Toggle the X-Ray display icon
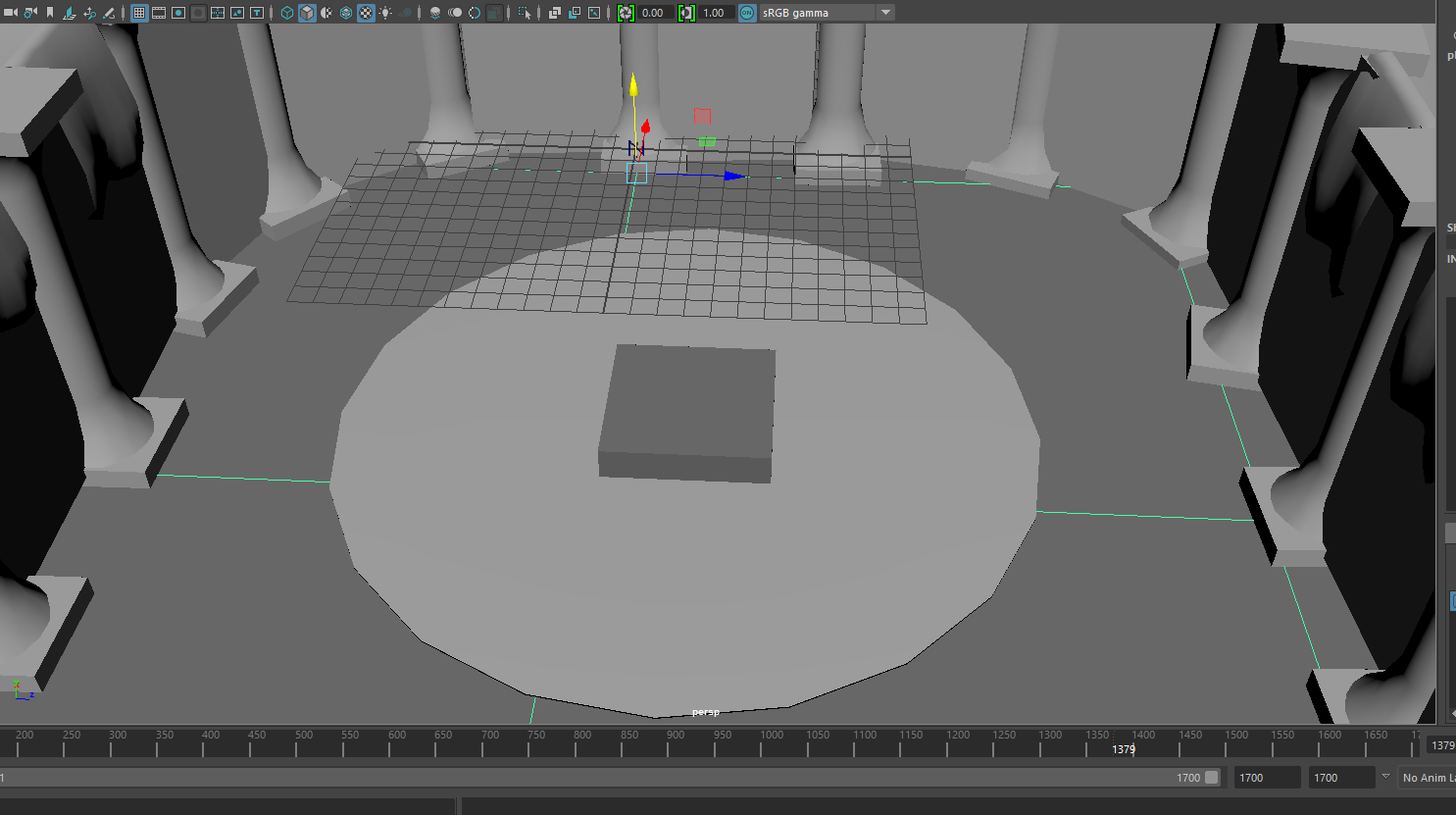The width and height of the screenshot is (1456, 815). [555, 13]
